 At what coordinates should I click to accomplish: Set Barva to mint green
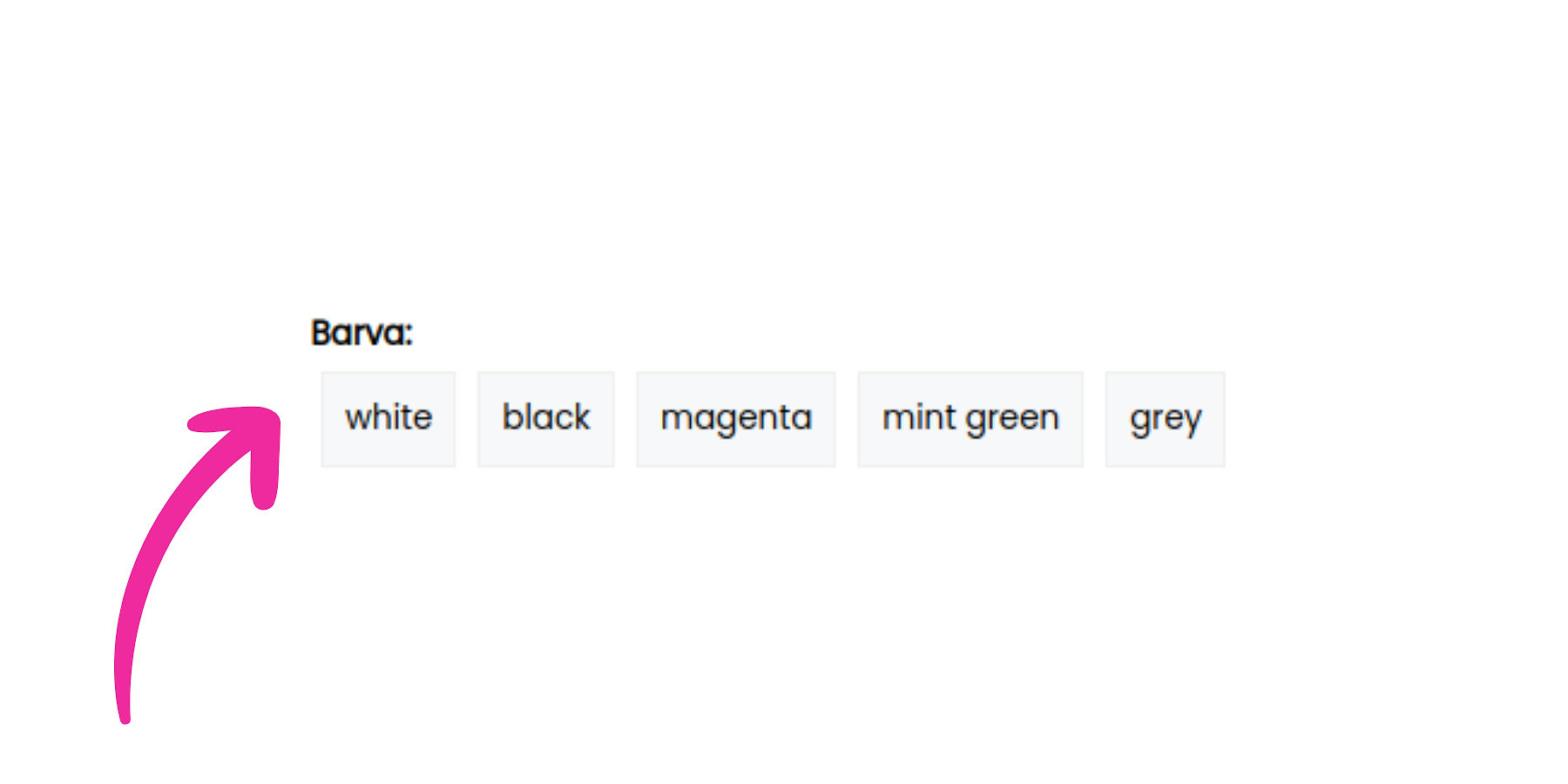click(x=970, y=419)
